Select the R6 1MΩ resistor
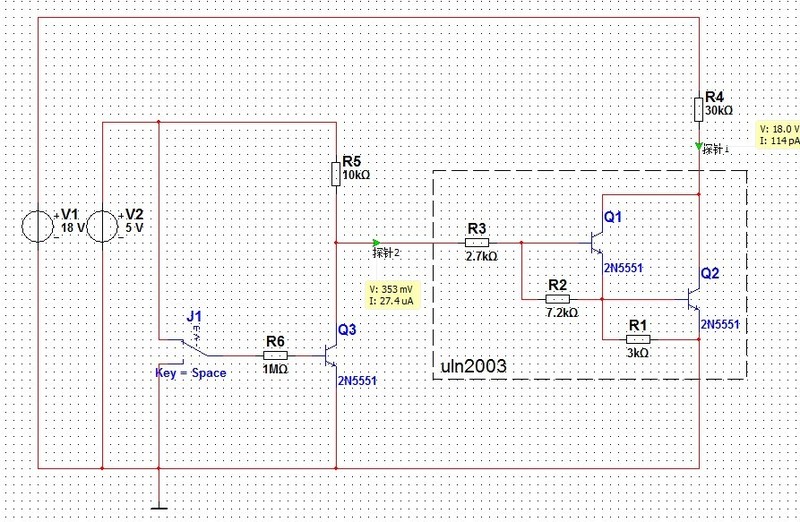 point(276,354)
